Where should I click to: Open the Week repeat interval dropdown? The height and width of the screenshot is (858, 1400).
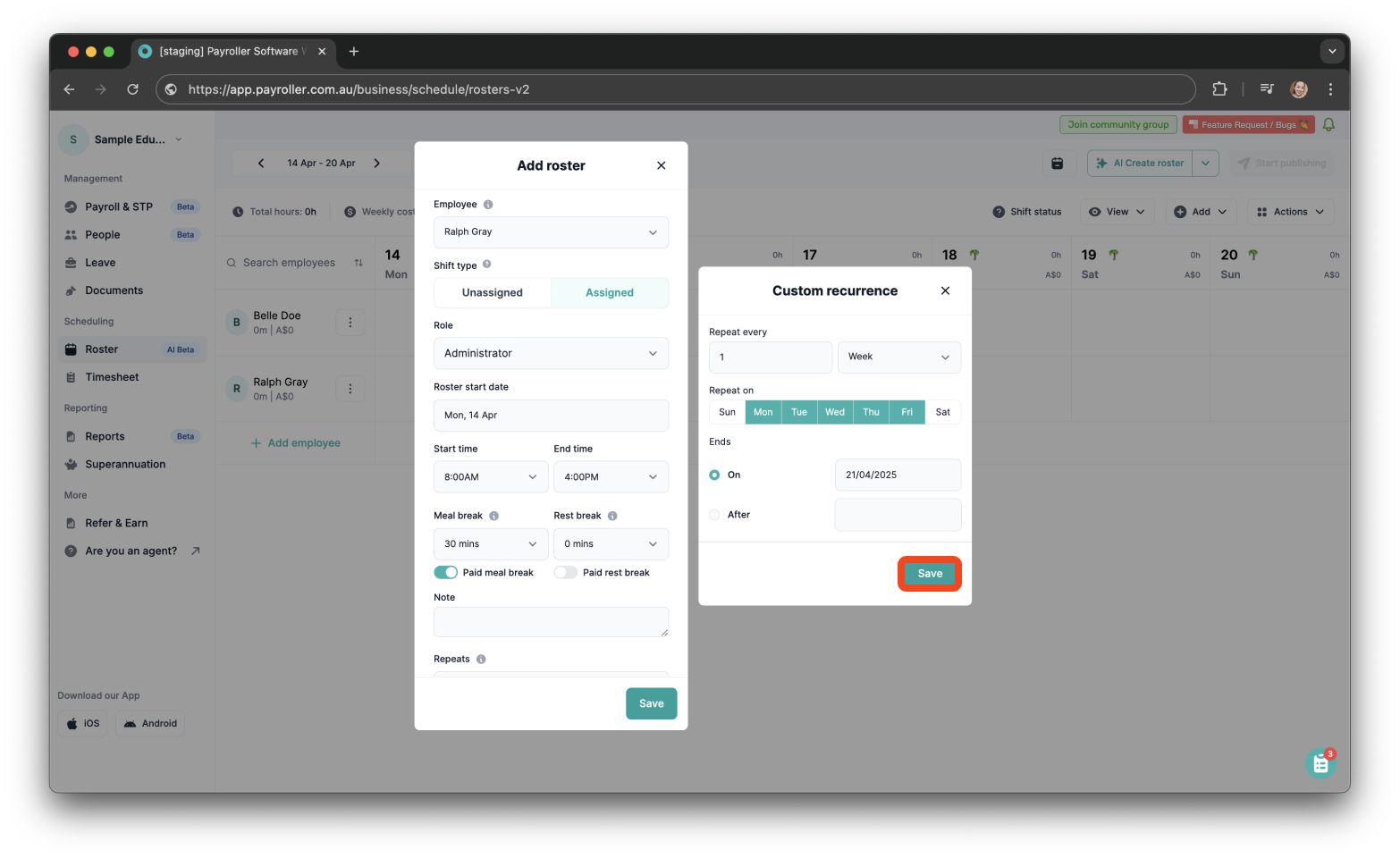pos(898,357)
